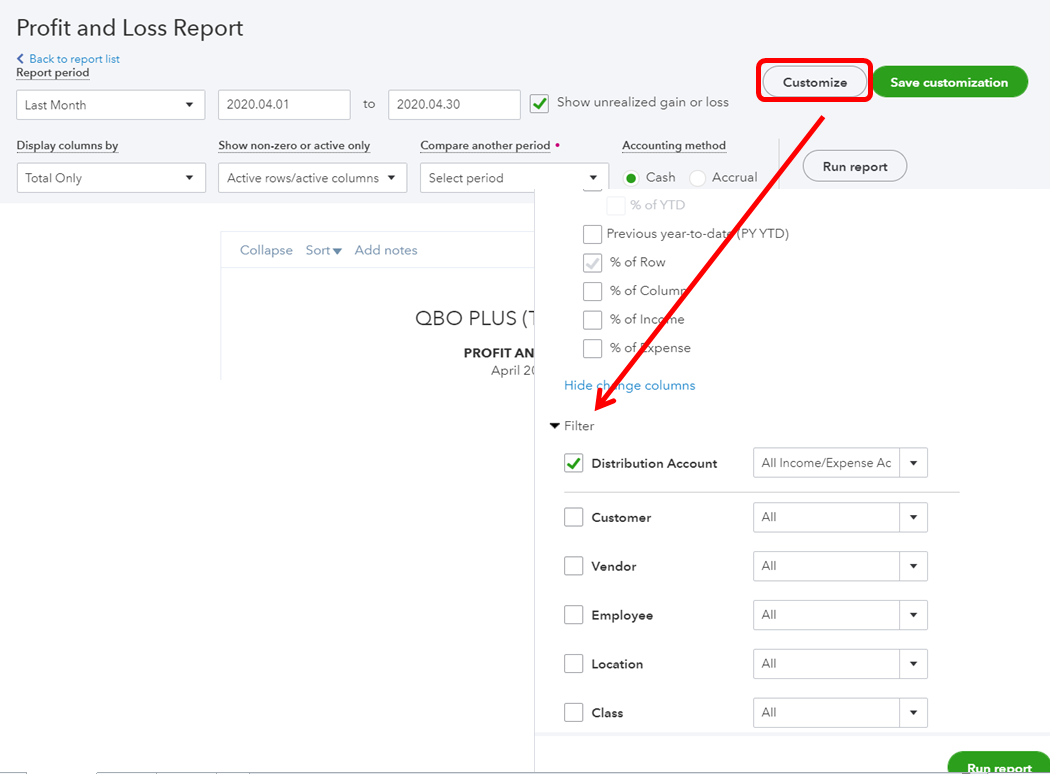Click the start date field 2020.04.01

tap(283, 105)
